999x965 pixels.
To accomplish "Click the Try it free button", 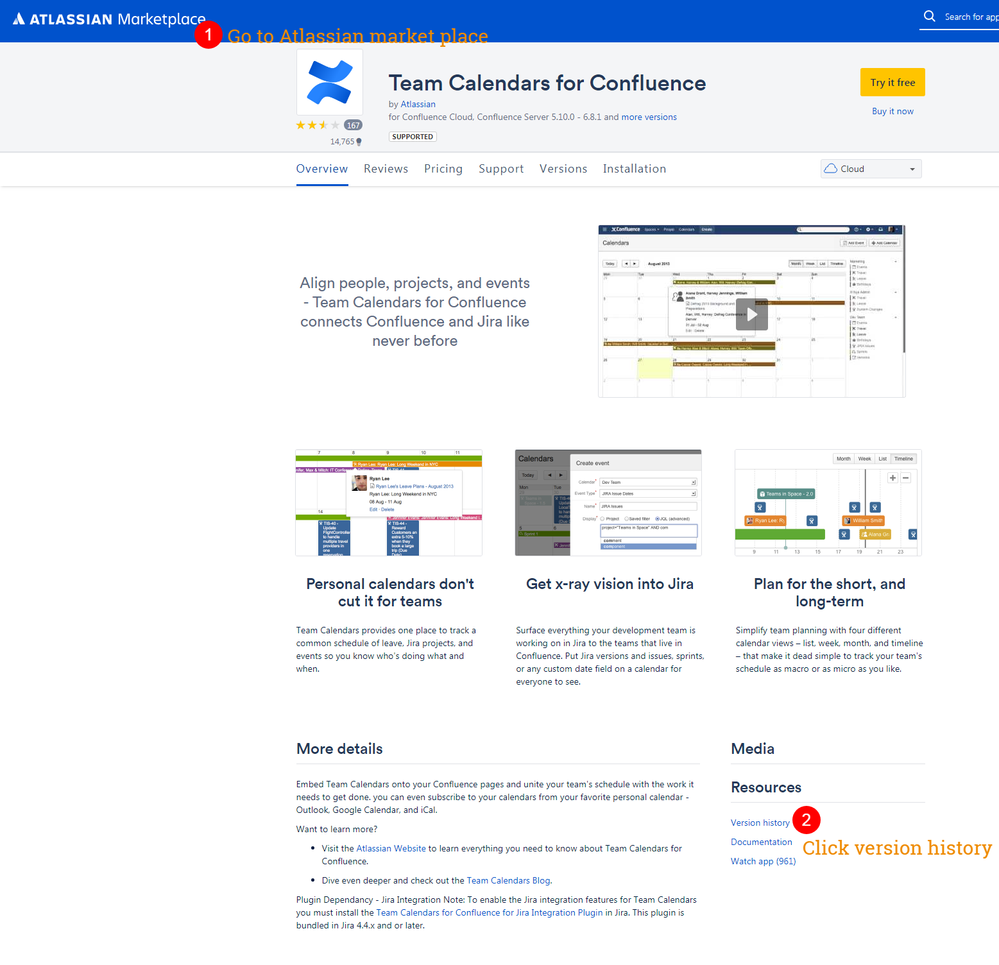I will (x=892, y=82).
